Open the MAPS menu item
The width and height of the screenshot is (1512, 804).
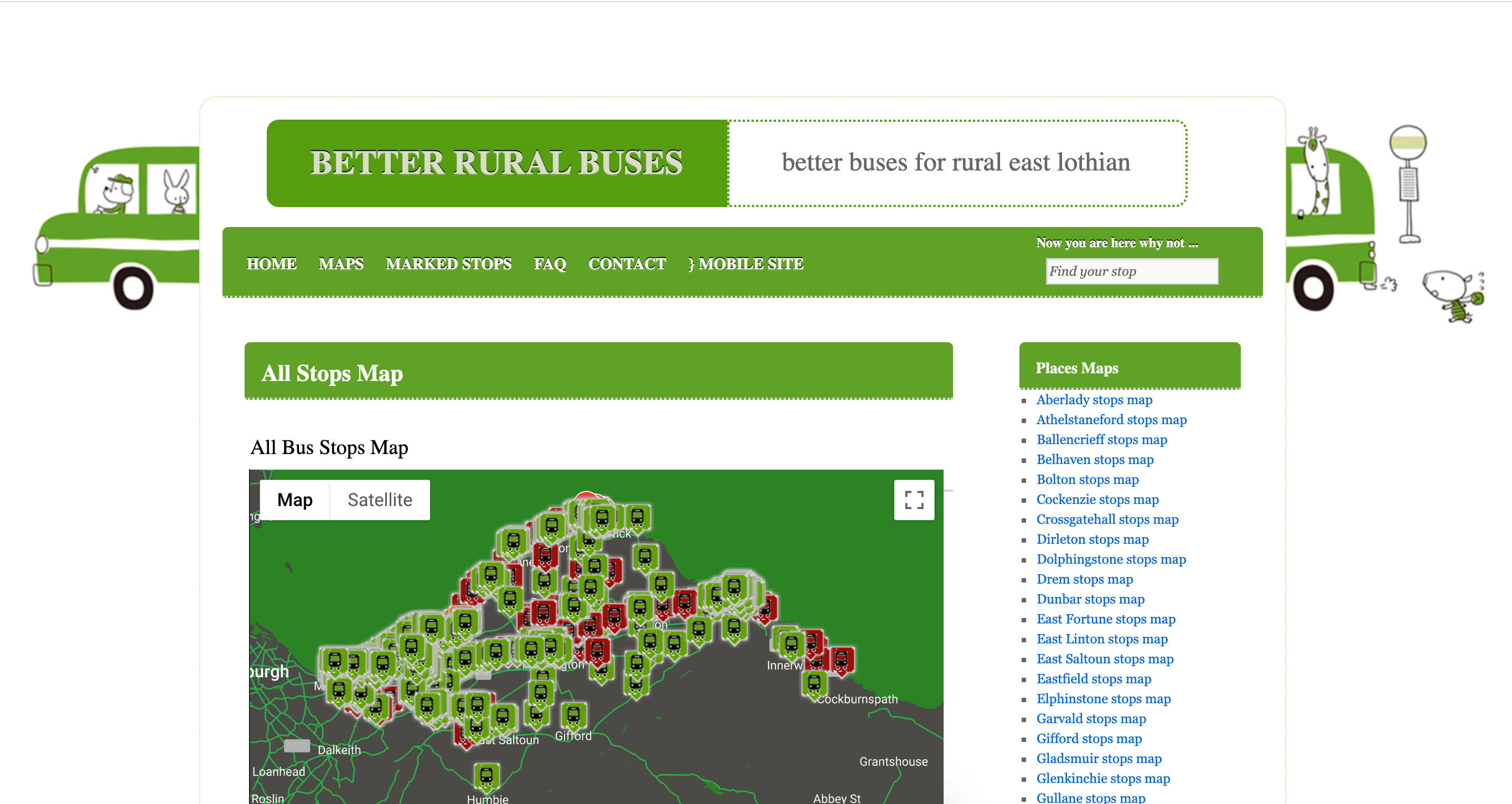tap(341, 264)
